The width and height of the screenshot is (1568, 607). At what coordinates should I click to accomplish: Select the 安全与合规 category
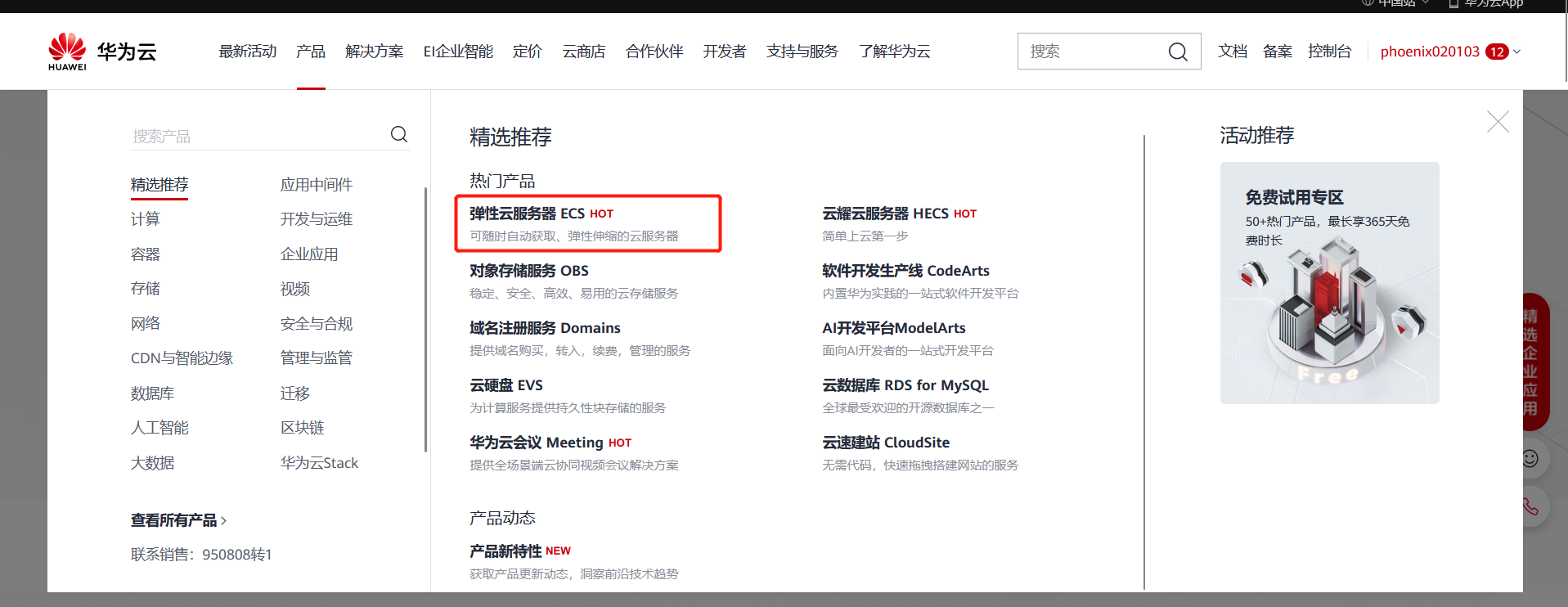pyautogui.click(x=317, y=324)
